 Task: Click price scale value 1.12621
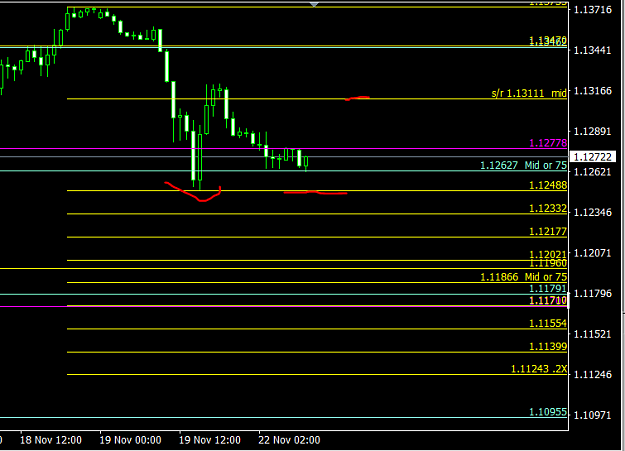[x=592, y=172]
